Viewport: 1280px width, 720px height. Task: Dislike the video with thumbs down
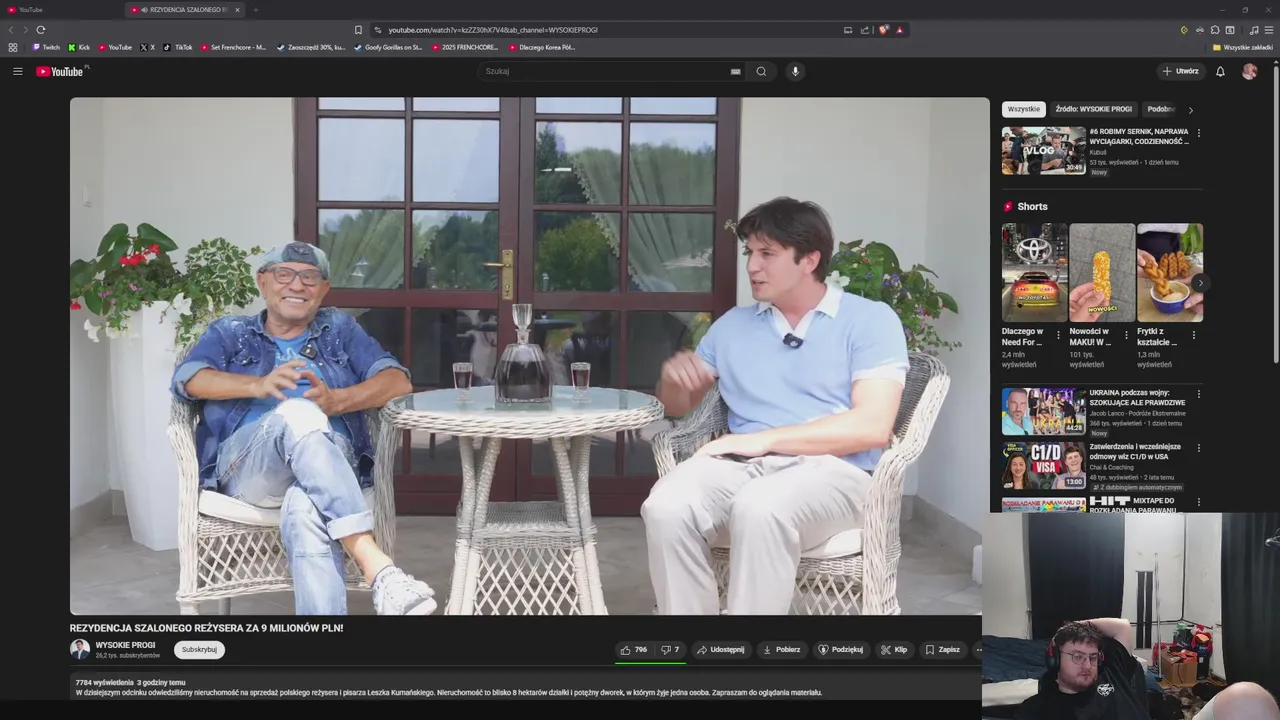coord(670,650)
